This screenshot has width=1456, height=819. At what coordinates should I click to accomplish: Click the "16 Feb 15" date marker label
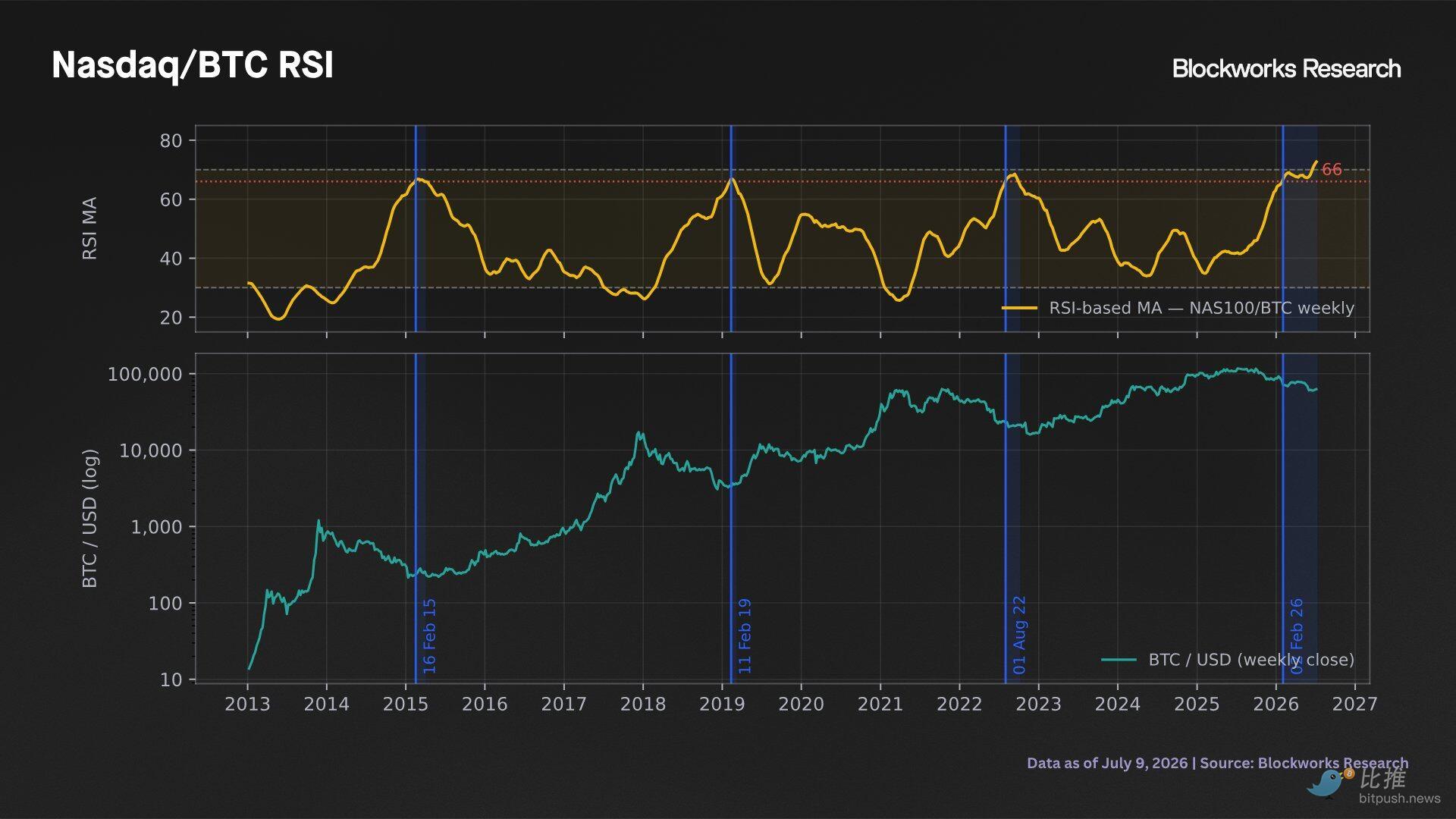(429, 636)
